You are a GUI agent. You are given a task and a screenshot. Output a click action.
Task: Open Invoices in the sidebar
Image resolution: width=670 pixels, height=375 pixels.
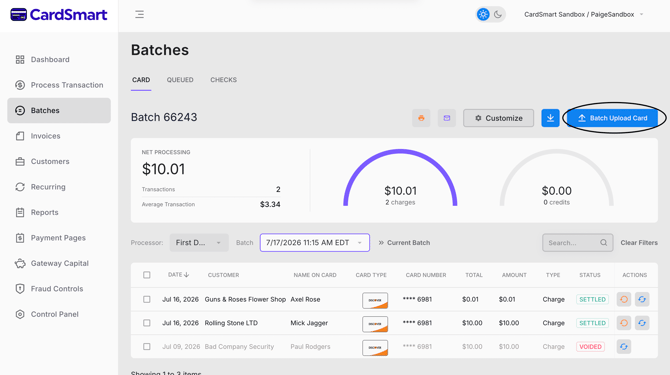coord(59,136)
